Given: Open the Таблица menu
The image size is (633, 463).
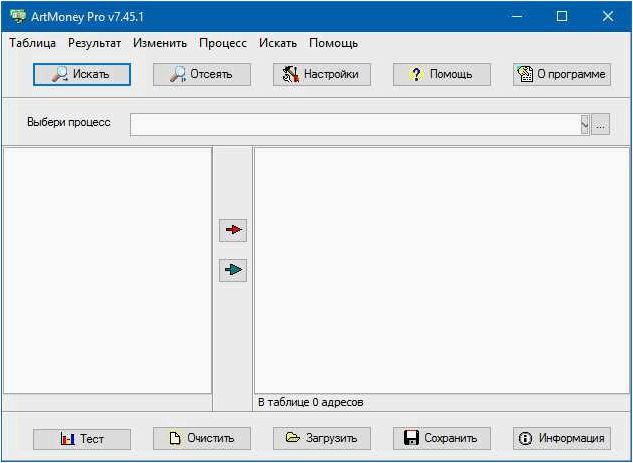Looking at the screenshot, I should tap(33, 43).
